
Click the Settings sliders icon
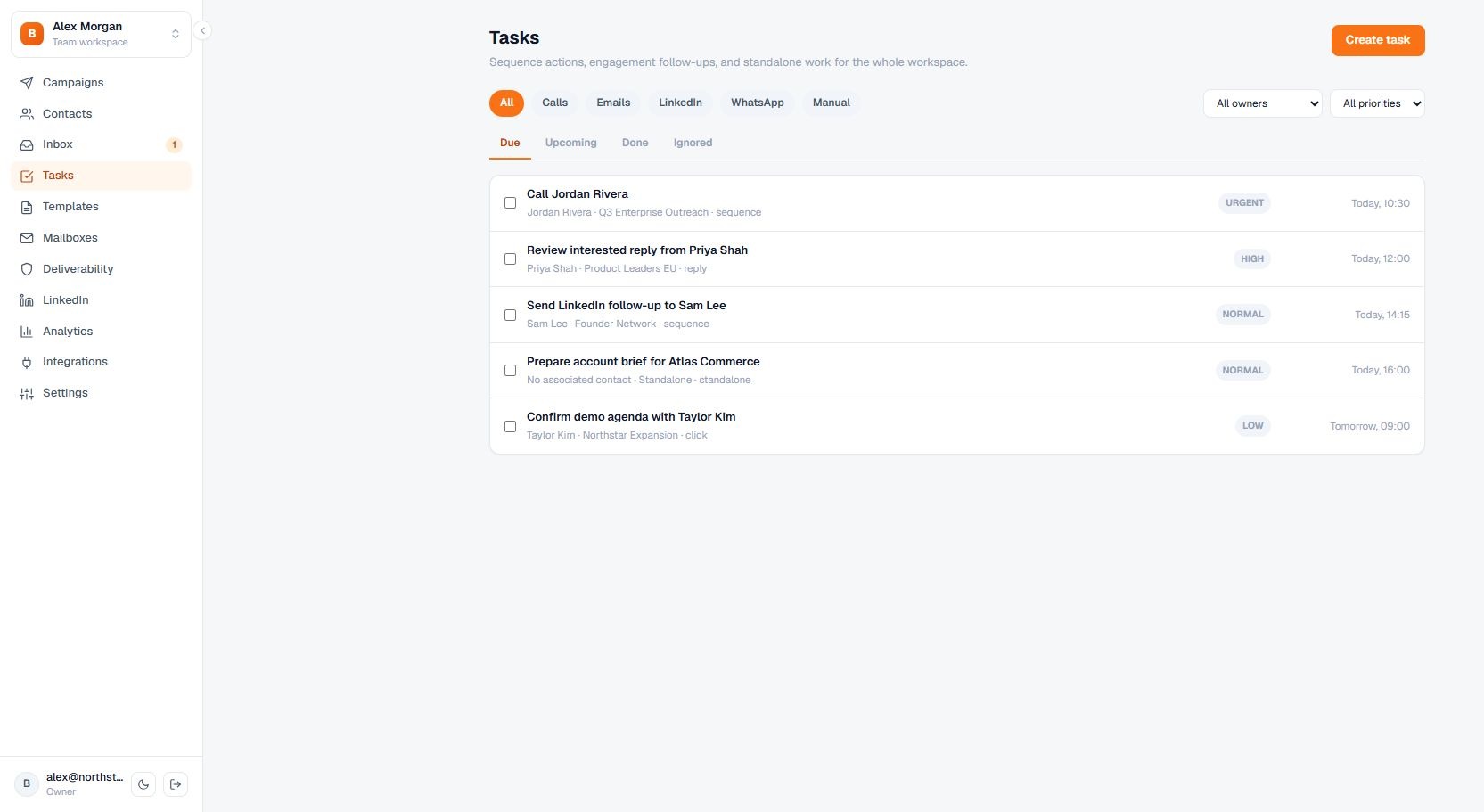[x=27, y=393]
